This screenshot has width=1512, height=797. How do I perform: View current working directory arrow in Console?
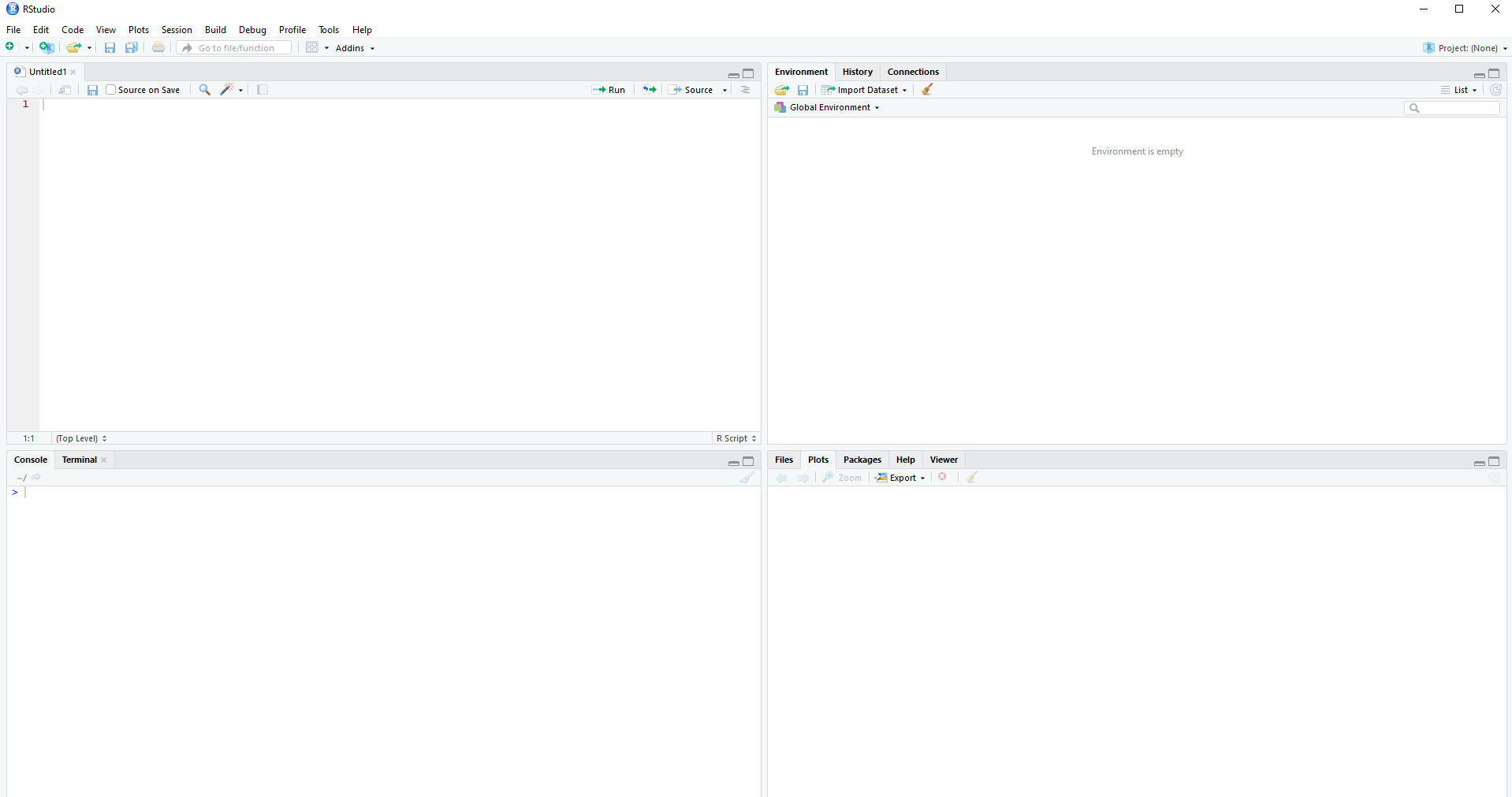click(x=36, y=477)
